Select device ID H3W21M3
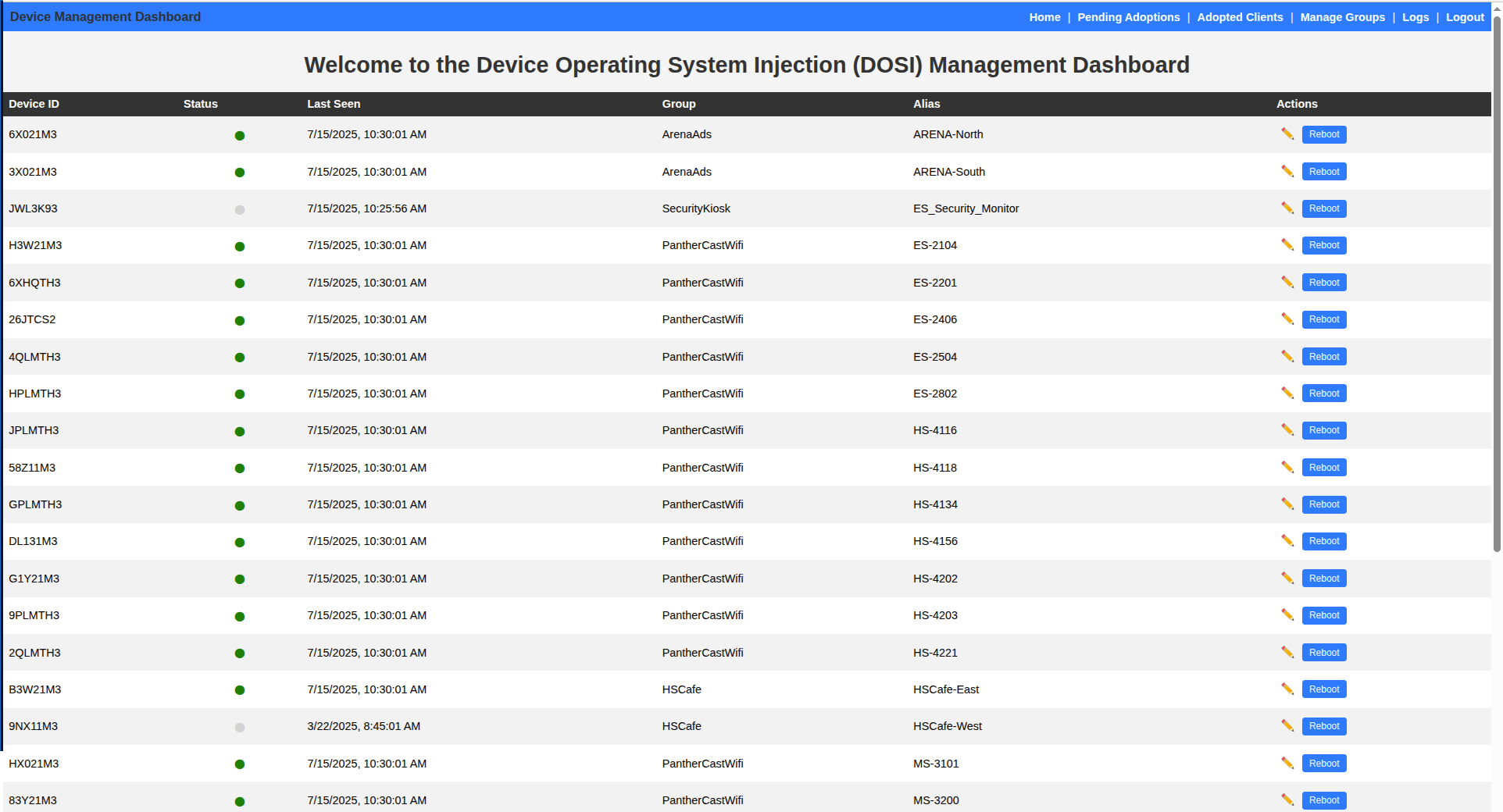 (x=35, y=245)
